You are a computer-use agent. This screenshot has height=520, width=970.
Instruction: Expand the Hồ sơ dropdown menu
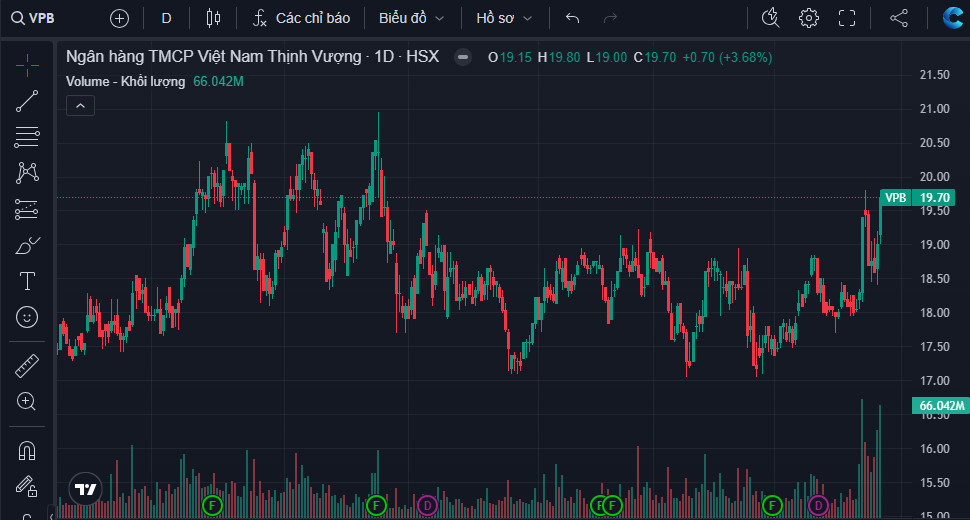click(504, 18)
